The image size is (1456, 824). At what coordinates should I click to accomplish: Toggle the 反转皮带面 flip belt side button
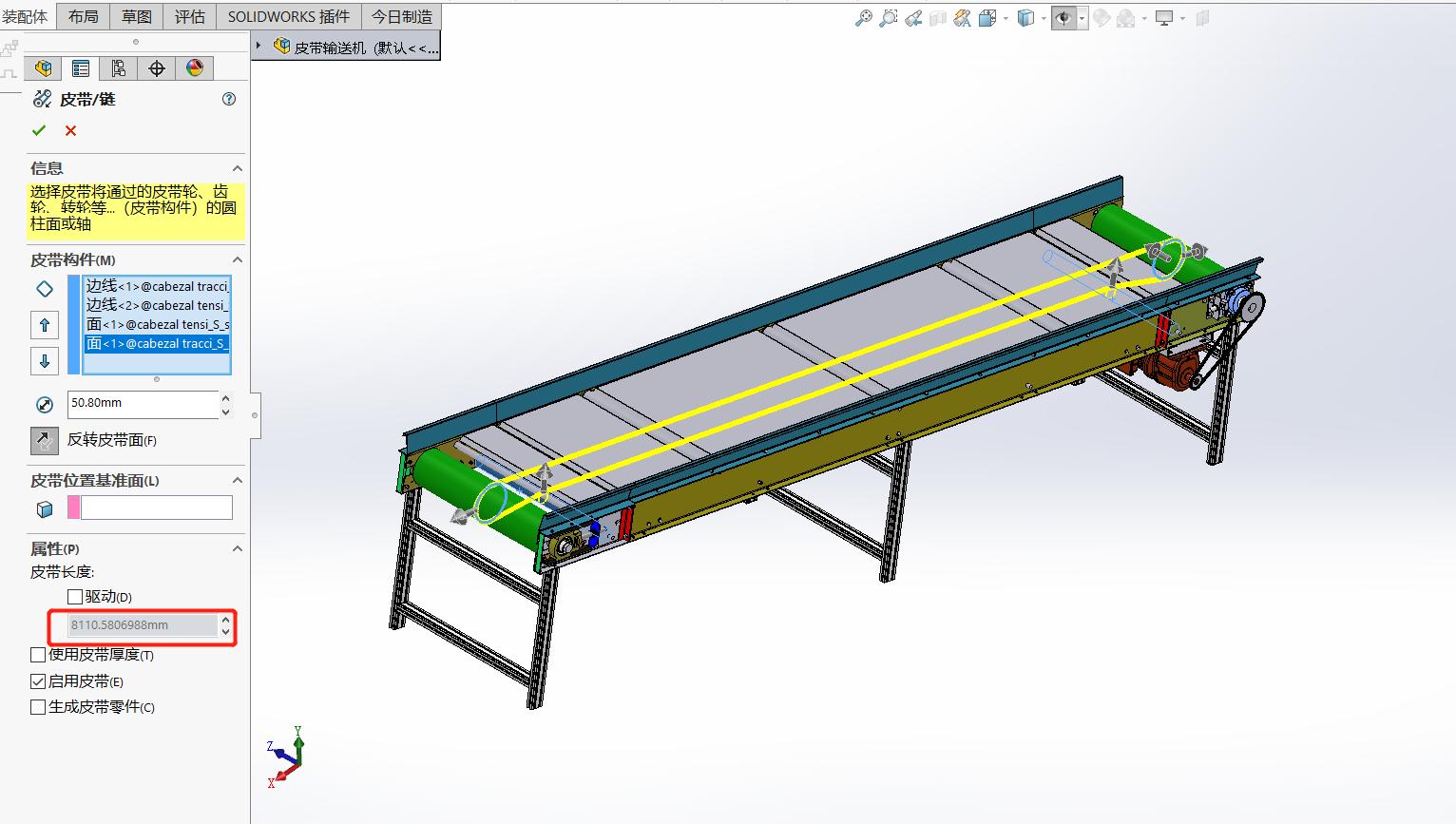coord(45,440)
